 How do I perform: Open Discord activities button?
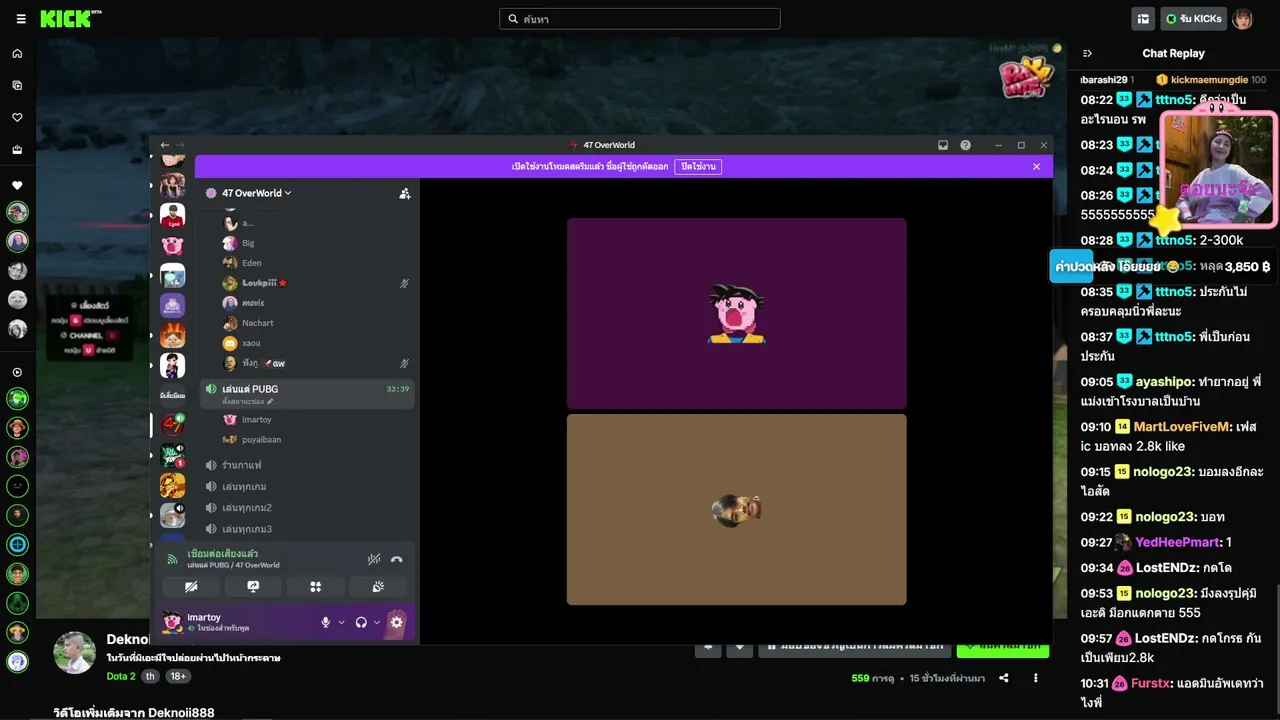coord(315,587)
